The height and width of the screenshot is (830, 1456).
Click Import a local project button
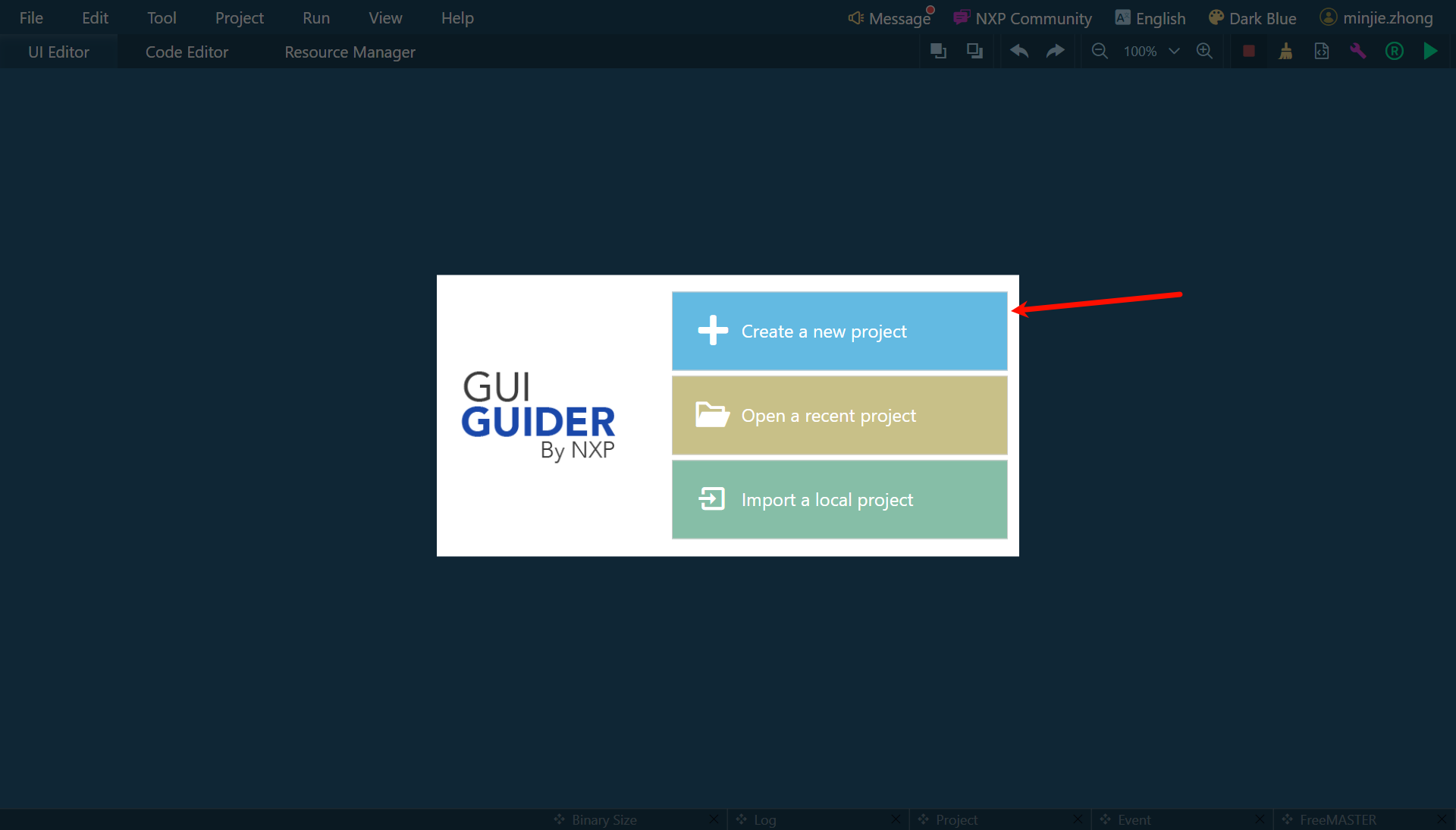(839, 500)
